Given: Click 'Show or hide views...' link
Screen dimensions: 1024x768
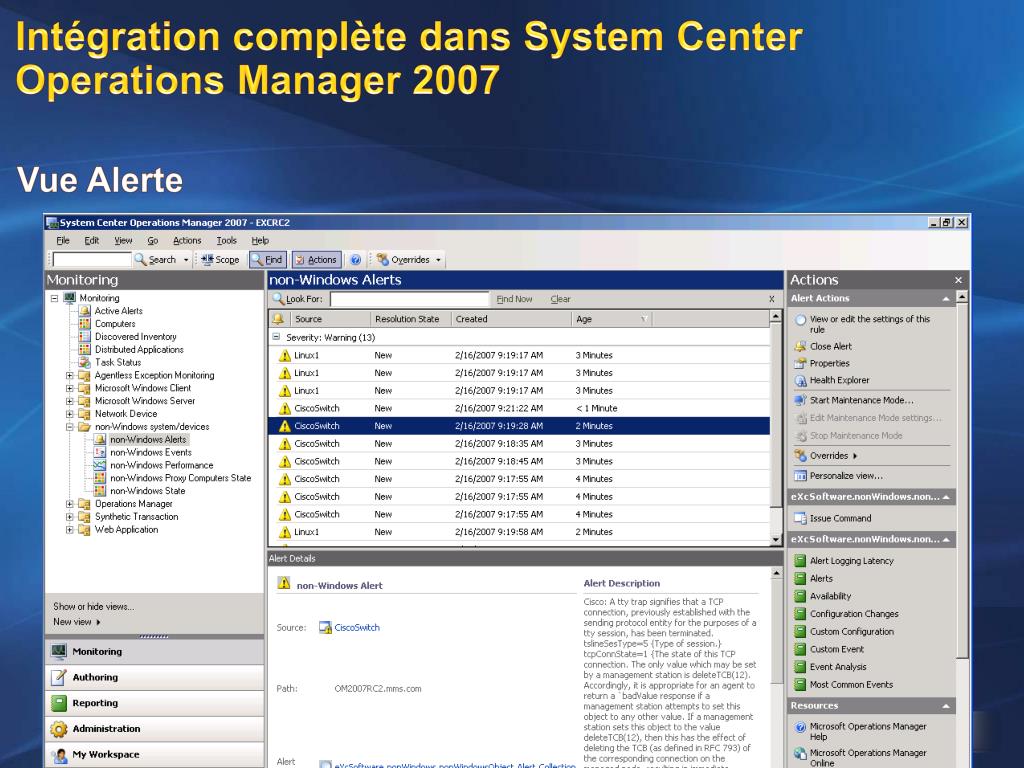Looking at the screenshot, I should click(x=93, y=607).
